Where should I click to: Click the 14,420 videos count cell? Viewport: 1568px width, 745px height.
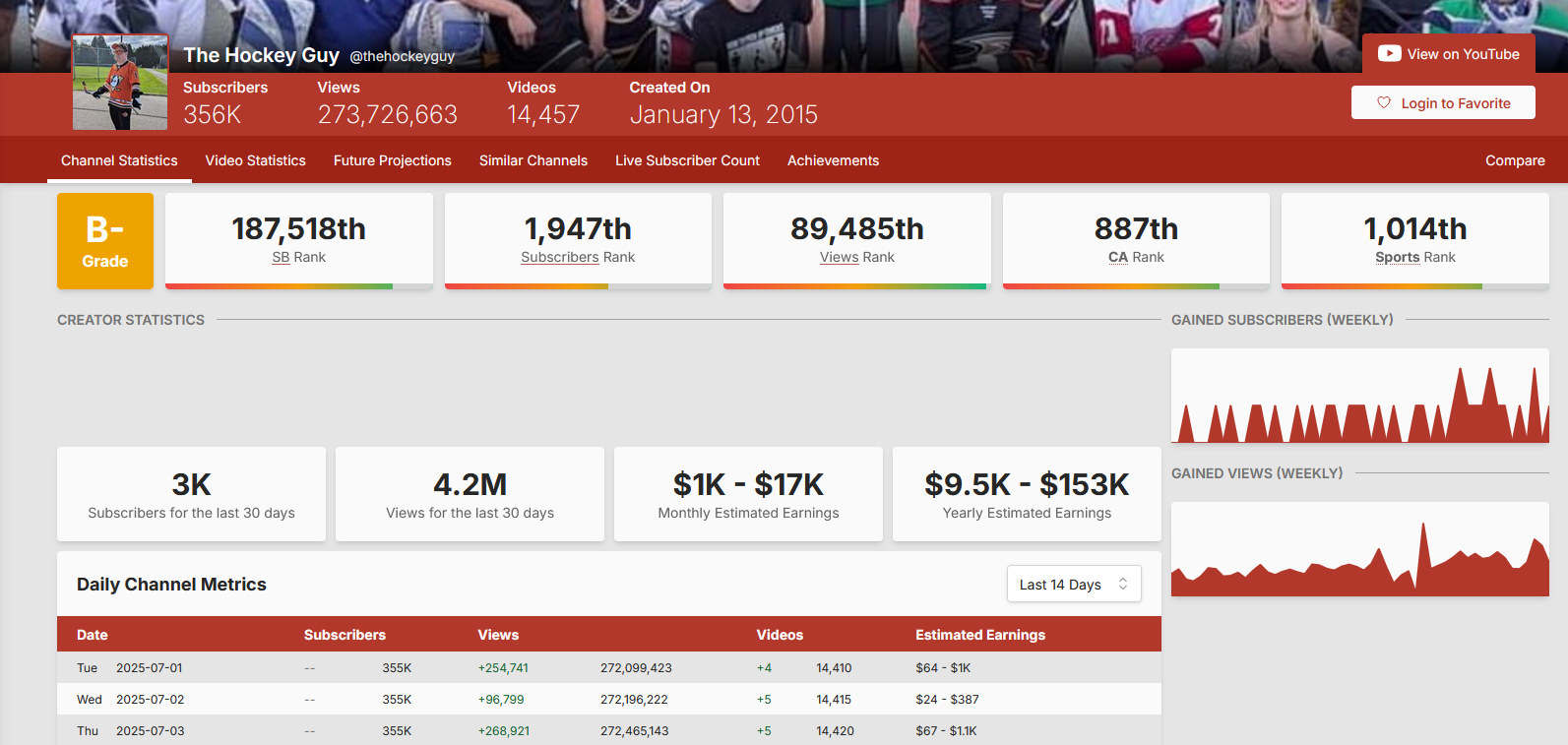click(x=835, y=730)
